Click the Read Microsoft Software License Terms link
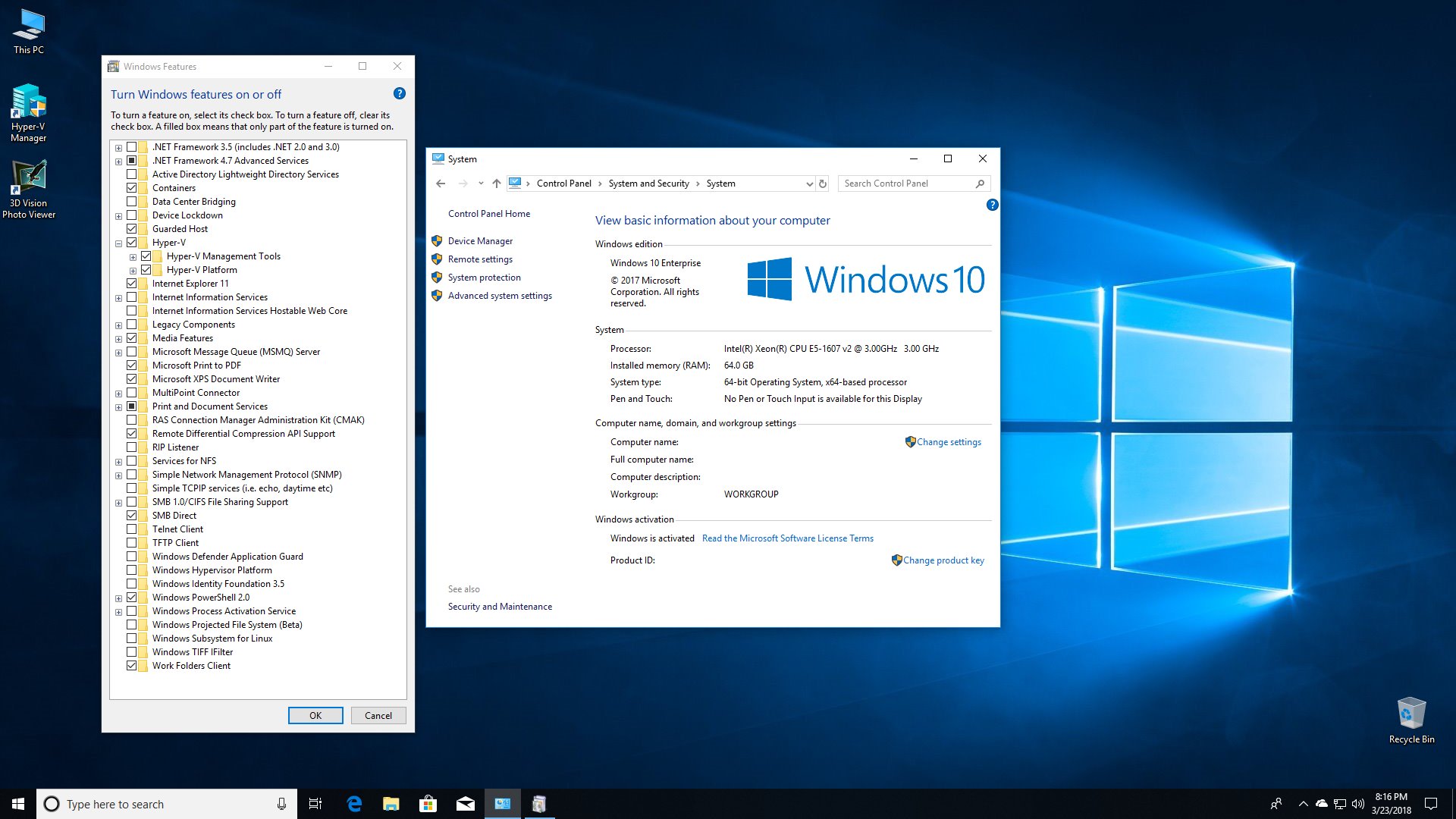The height and width of the screenshot is (819, 1456). tap(787, 539)
